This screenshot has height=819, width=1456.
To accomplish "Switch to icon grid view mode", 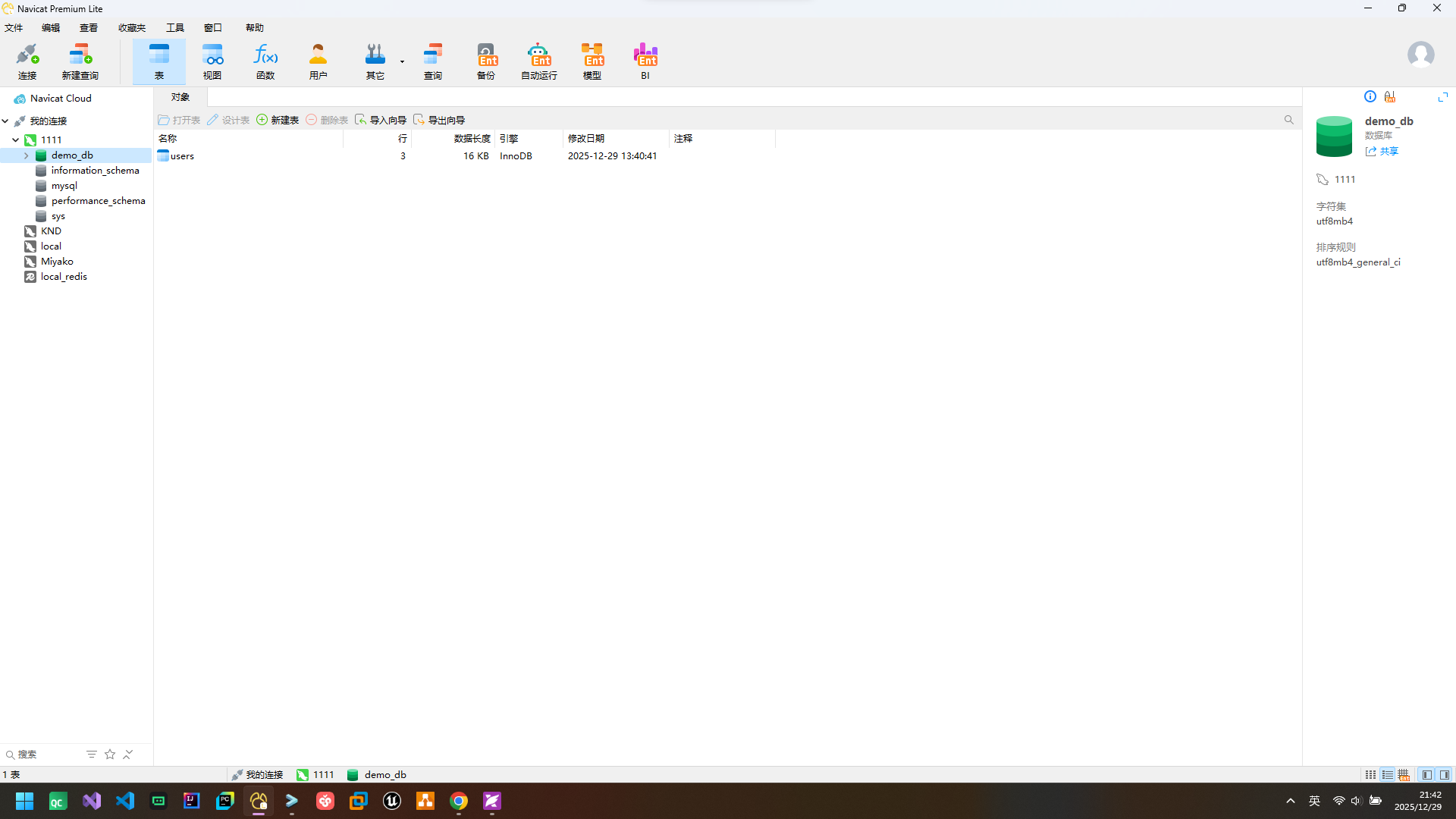I will click(x=1370, y=775).
